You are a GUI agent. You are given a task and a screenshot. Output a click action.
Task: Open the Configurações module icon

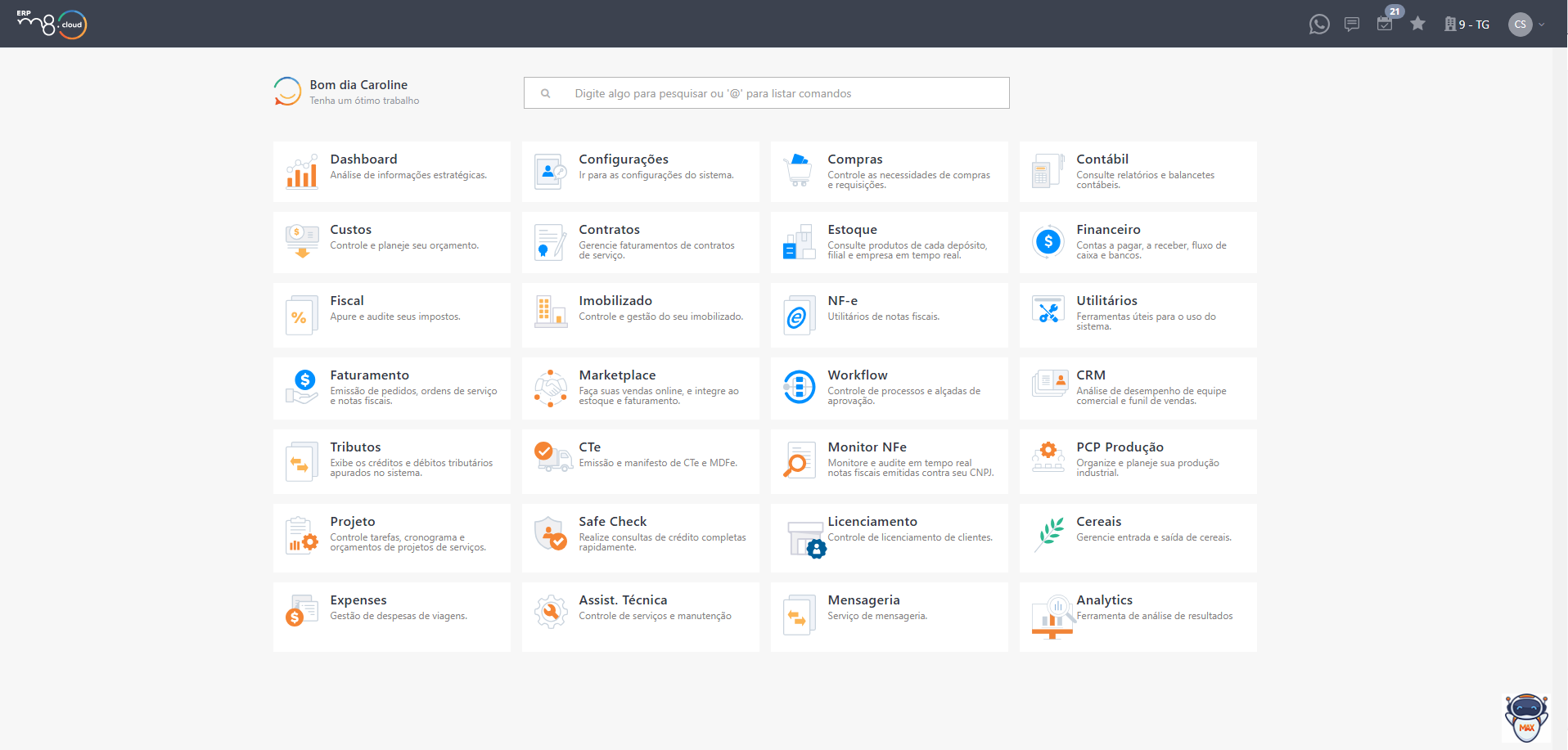[x=551, y=172]
